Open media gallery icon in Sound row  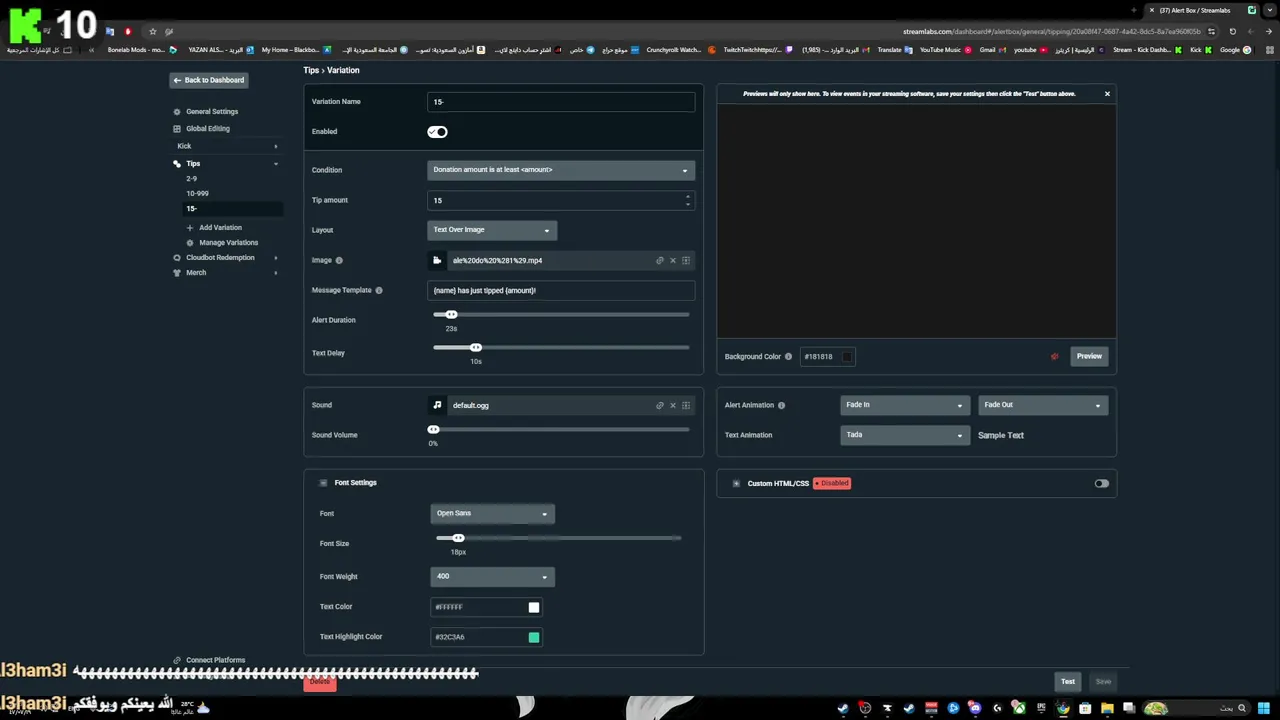686,405
